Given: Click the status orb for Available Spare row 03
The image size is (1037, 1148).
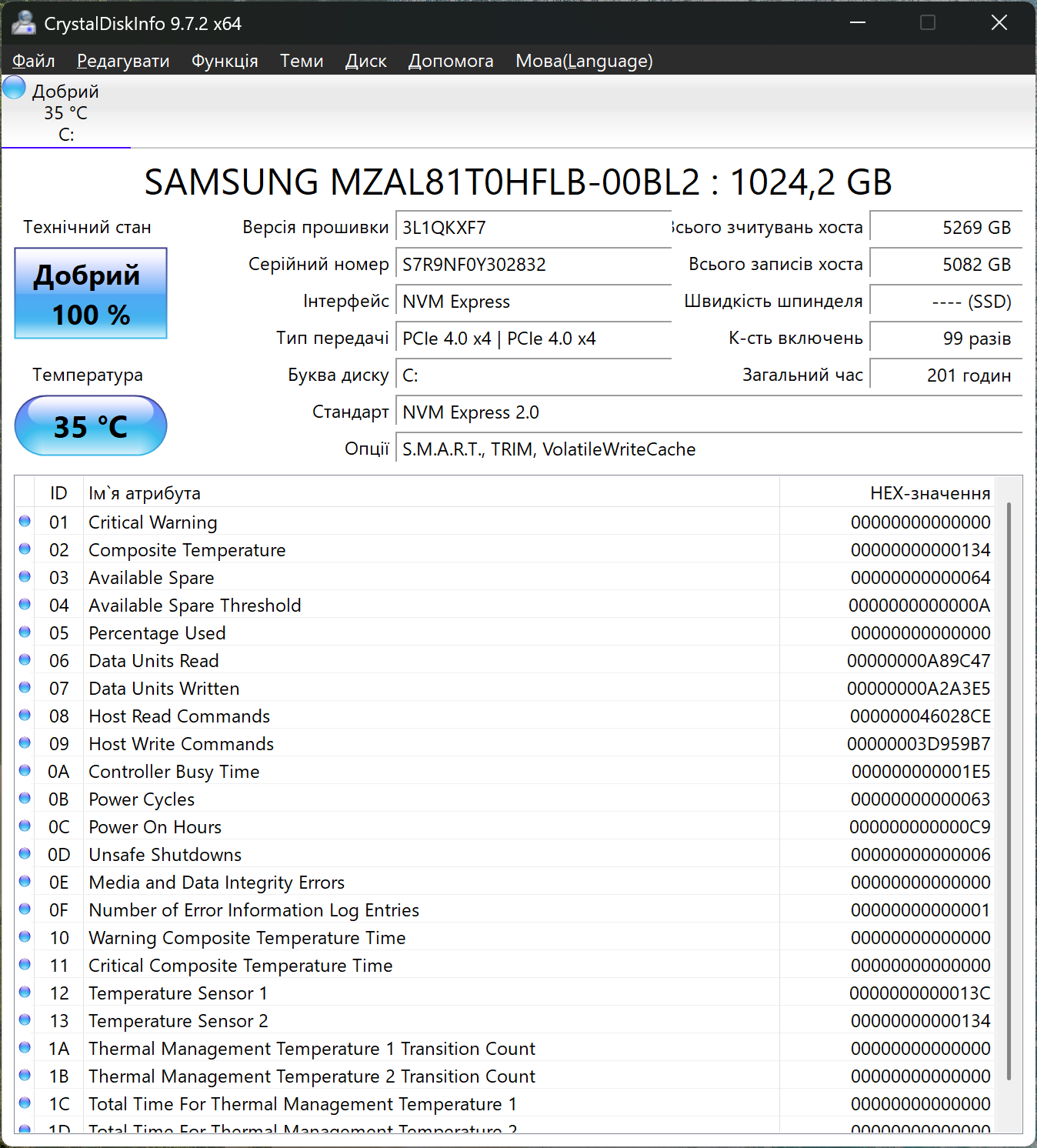Looking at the screenshot, I should click(x=25, y=577).
